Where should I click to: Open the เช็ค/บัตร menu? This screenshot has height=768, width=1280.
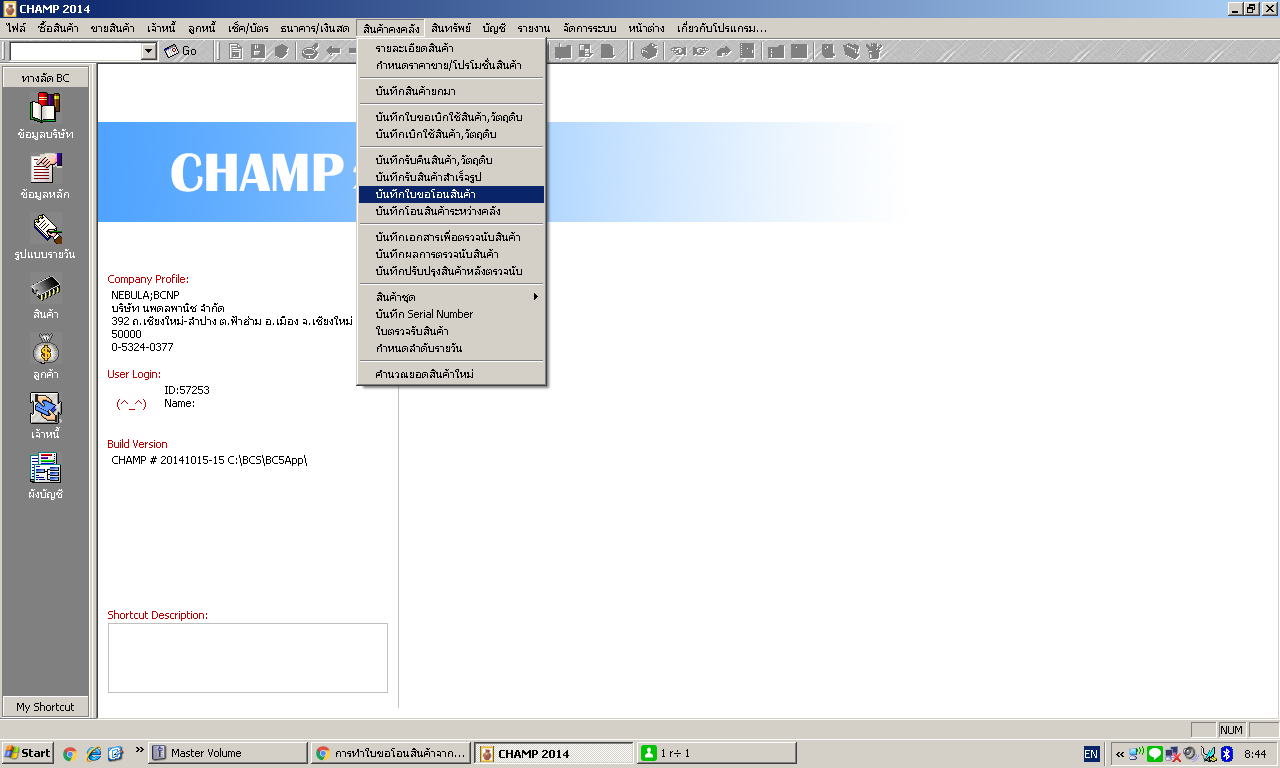(248, 28)
